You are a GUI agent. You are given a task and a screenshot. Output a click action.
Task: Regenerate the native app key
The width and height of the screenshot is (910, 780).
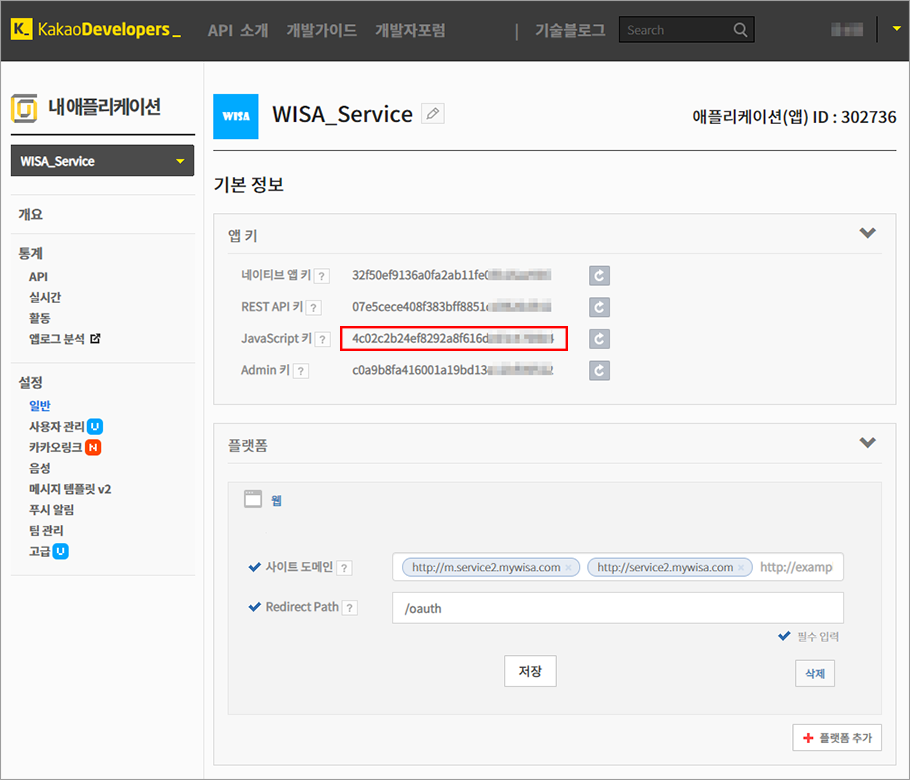[600, 276]
